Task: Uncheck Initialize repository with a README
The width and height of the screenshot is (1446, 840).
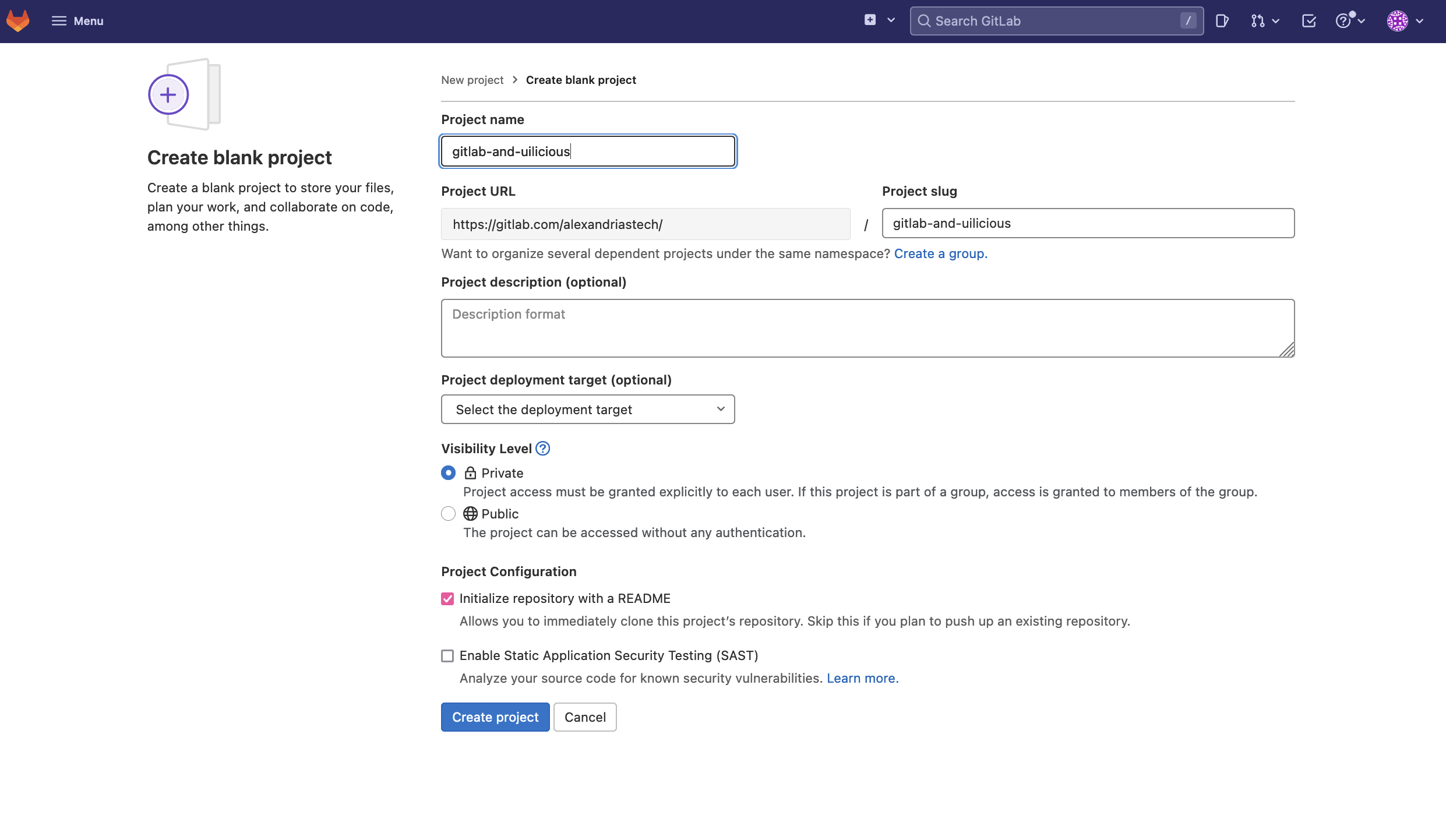Action: point(447,598)
